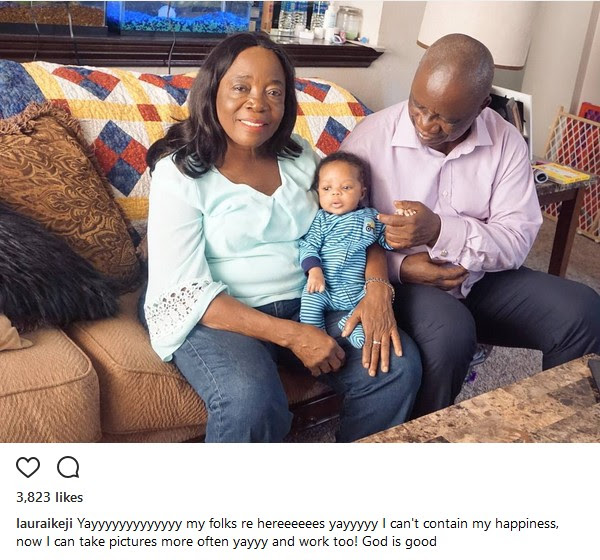Viewport: 600px width, 560px height.
Task: Like the post with the heart icon
Action: [28, 467]
